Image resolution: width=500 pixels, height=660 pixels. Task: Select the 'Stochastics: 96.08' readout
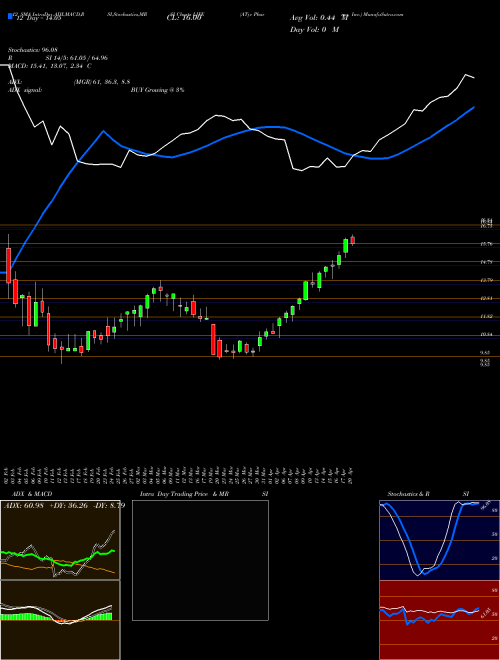pyautogui.click(x=32, y=50)
